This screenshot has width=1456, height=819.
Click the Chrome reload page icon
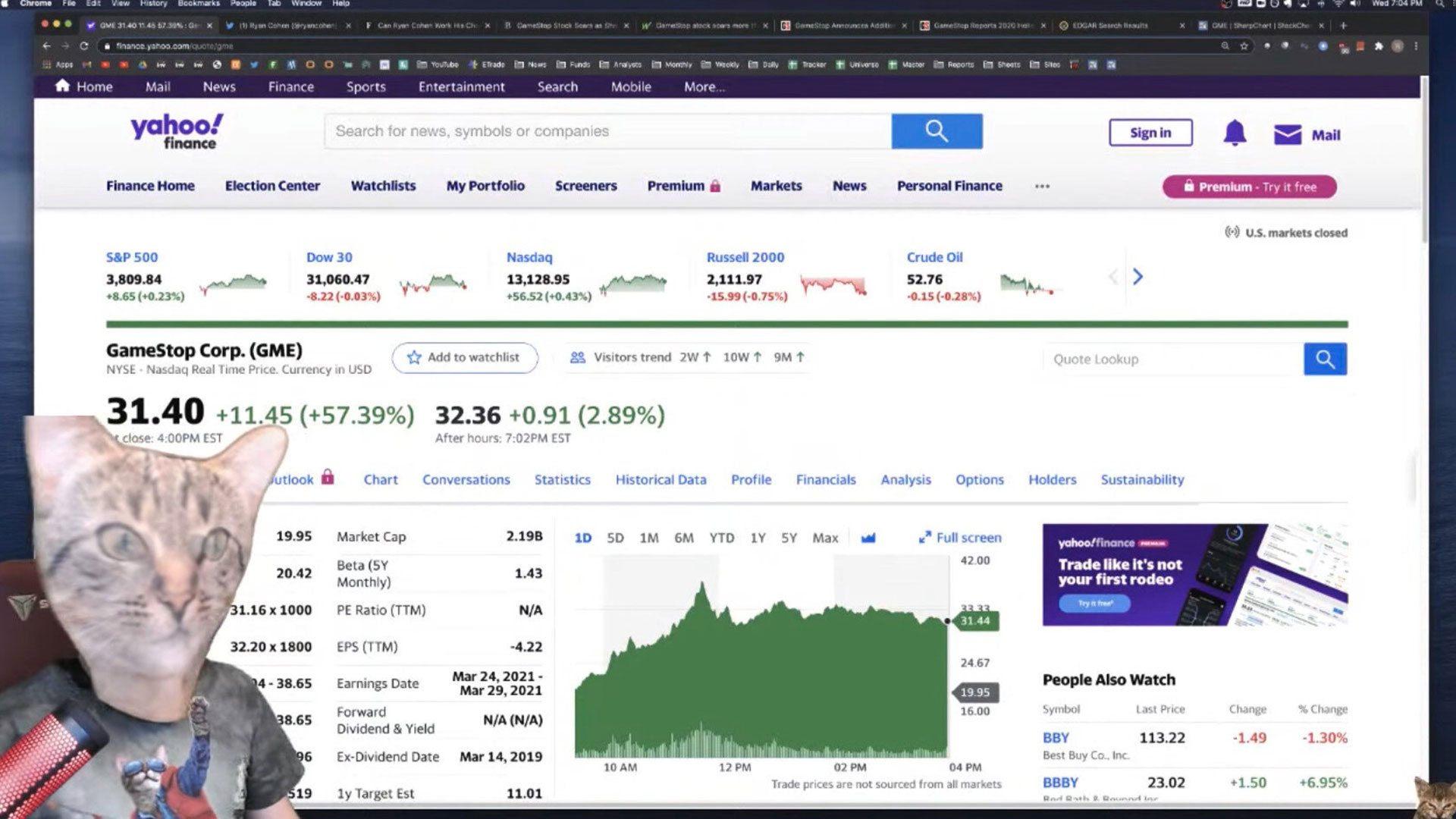click(x=84, y=45)
